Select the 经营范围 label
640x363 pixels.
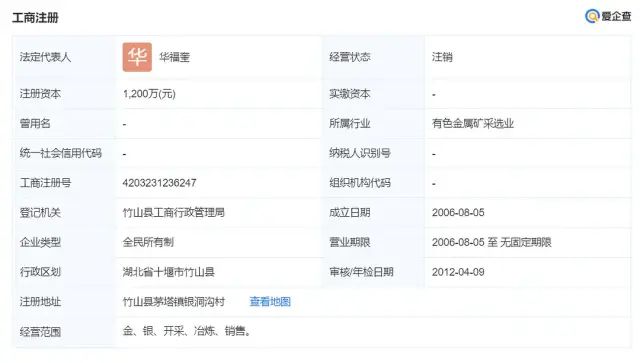[x=40, y=332]
